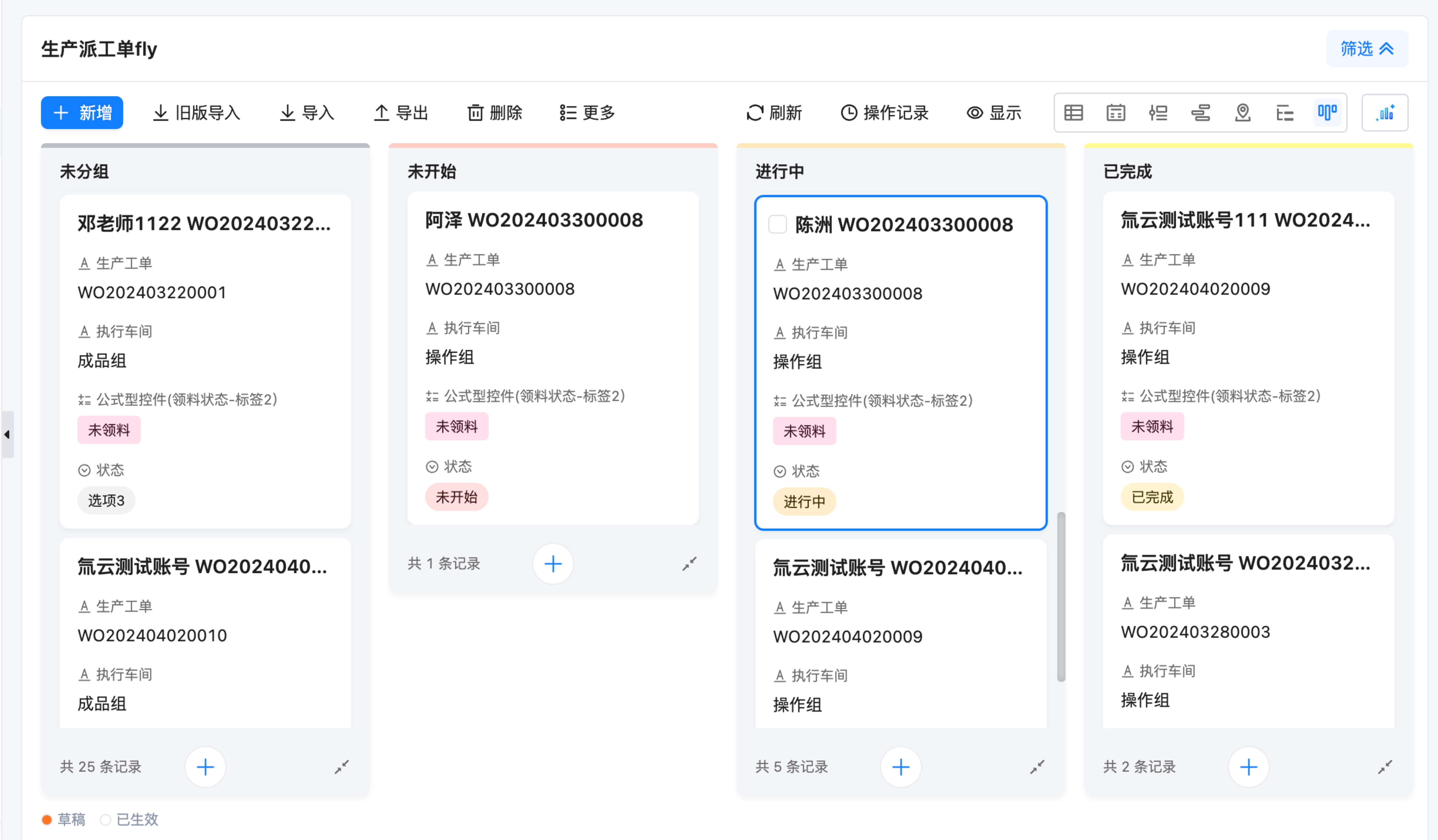
Task: Click the 删除 delete button
Action: pyautogui.click(x=495, y=112)
